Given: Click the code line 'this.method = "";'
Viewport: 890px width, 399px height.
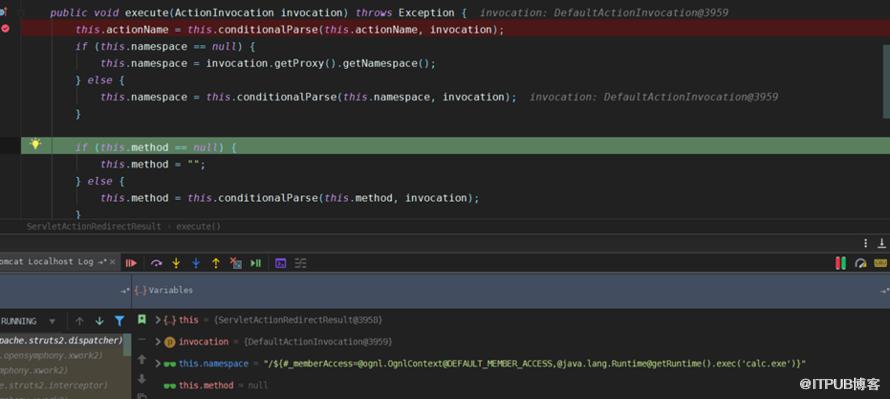Looking at the screenshot, I should 153,165.
